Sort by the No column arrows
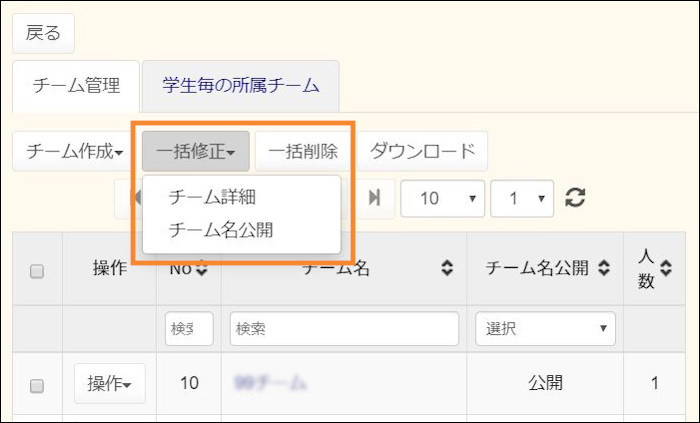This screenshot has height=423, width=700. click(201, 268)
